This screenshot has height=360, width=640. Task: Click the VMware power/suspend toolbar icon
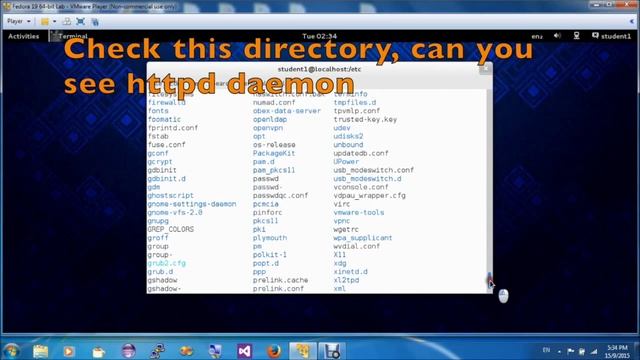(44, 21)
